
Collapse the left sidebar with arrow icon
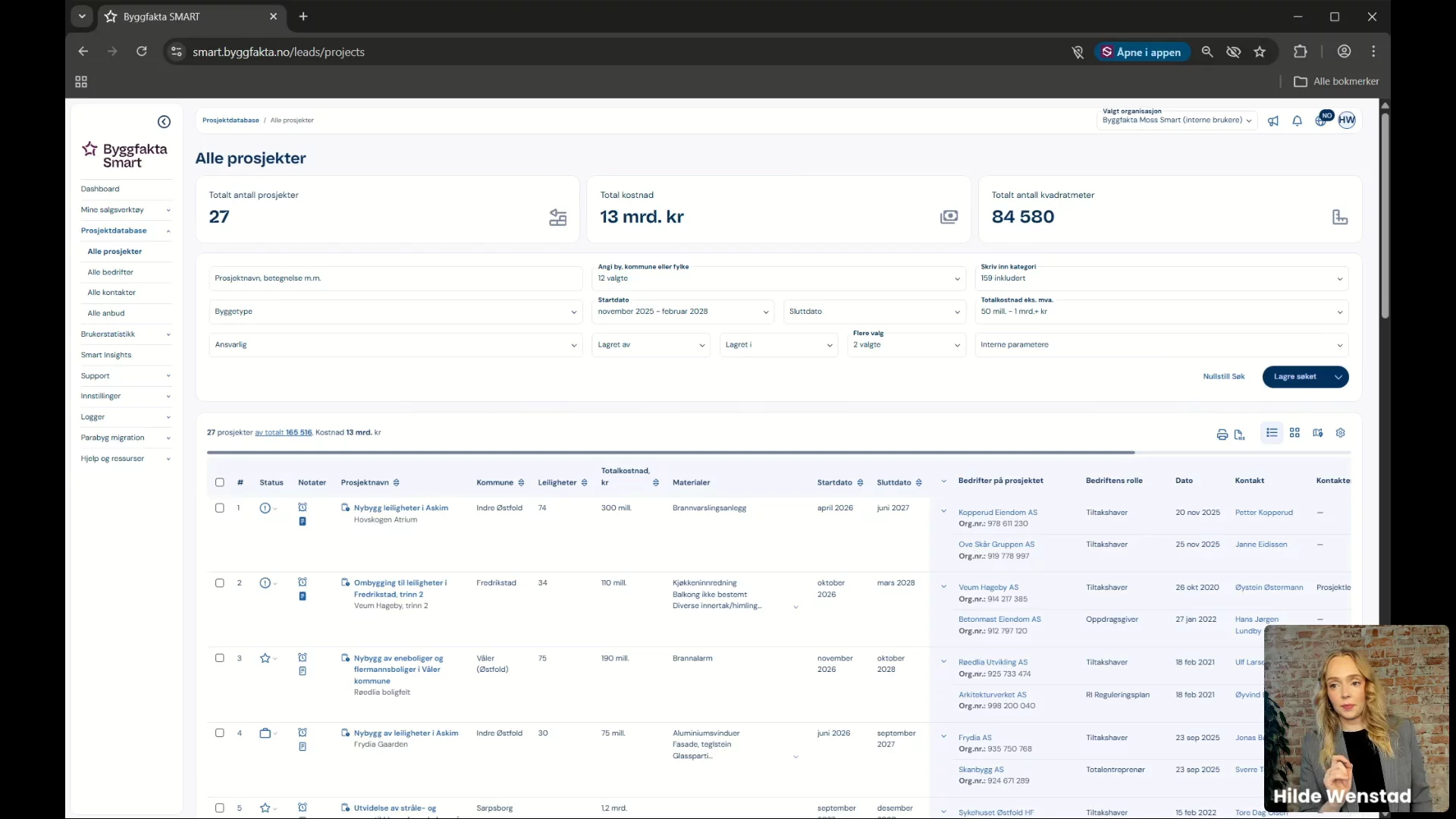[164, 122]
